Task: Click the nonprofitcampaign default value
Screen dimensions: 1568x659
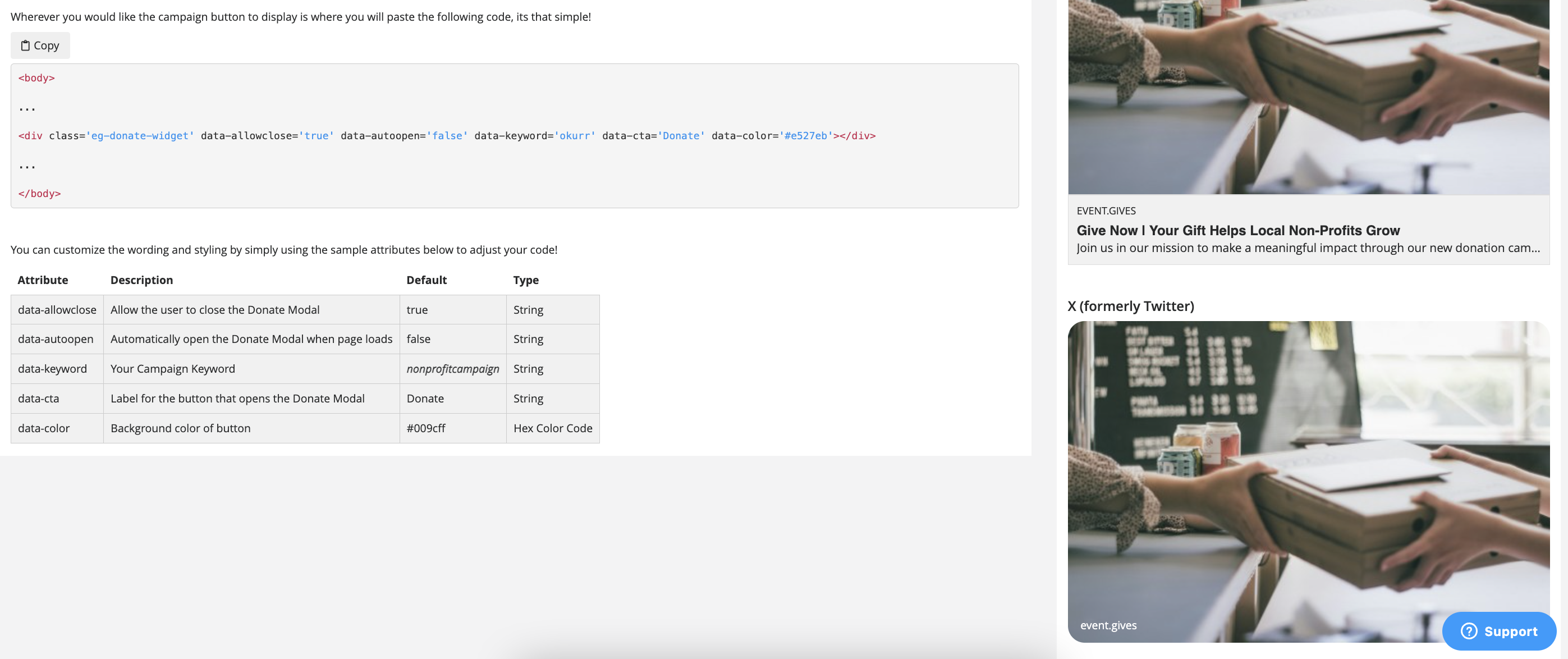Action: (x=453, y=369)
